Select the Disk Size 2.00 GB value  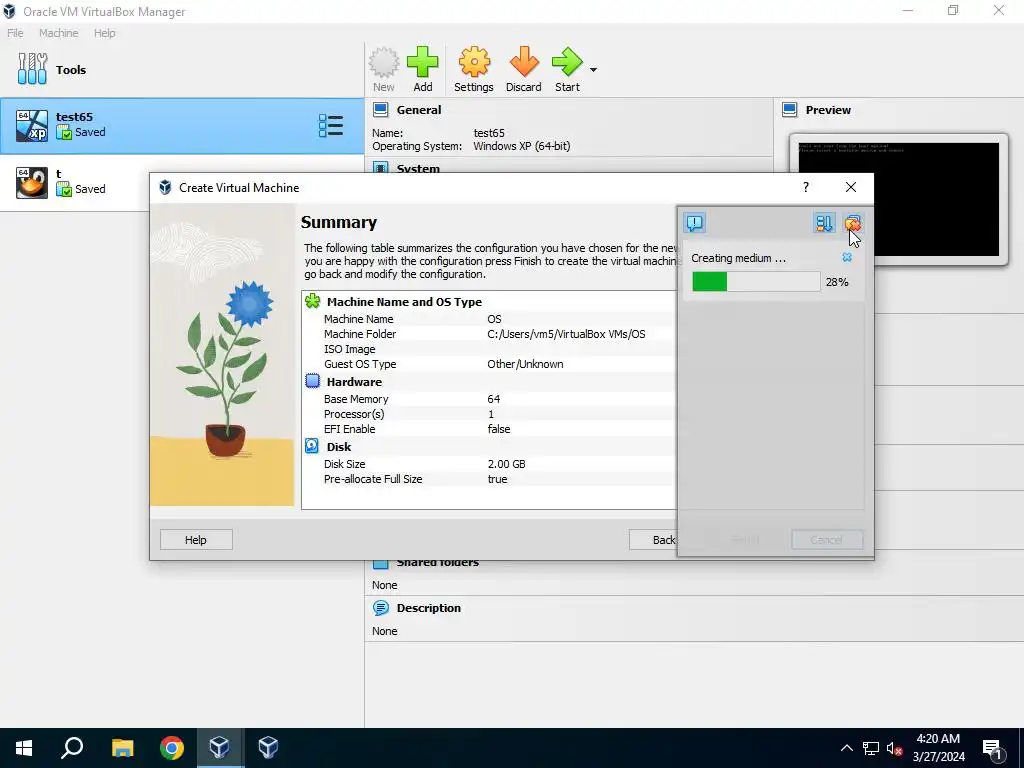pyautogui.click(x=506, y=464)
